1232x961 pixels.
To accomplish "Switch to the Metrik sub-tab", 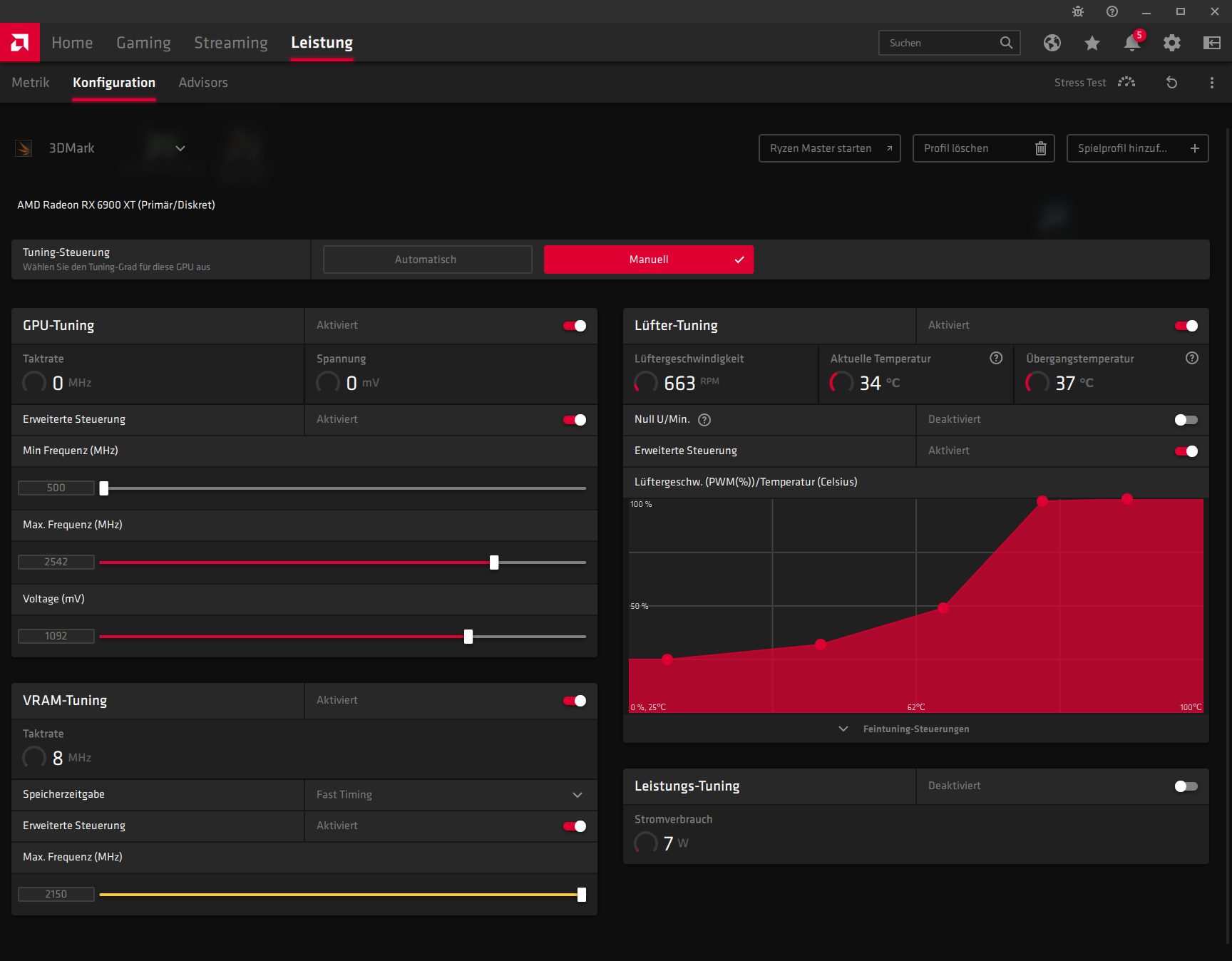I will (x=31, y=83).
